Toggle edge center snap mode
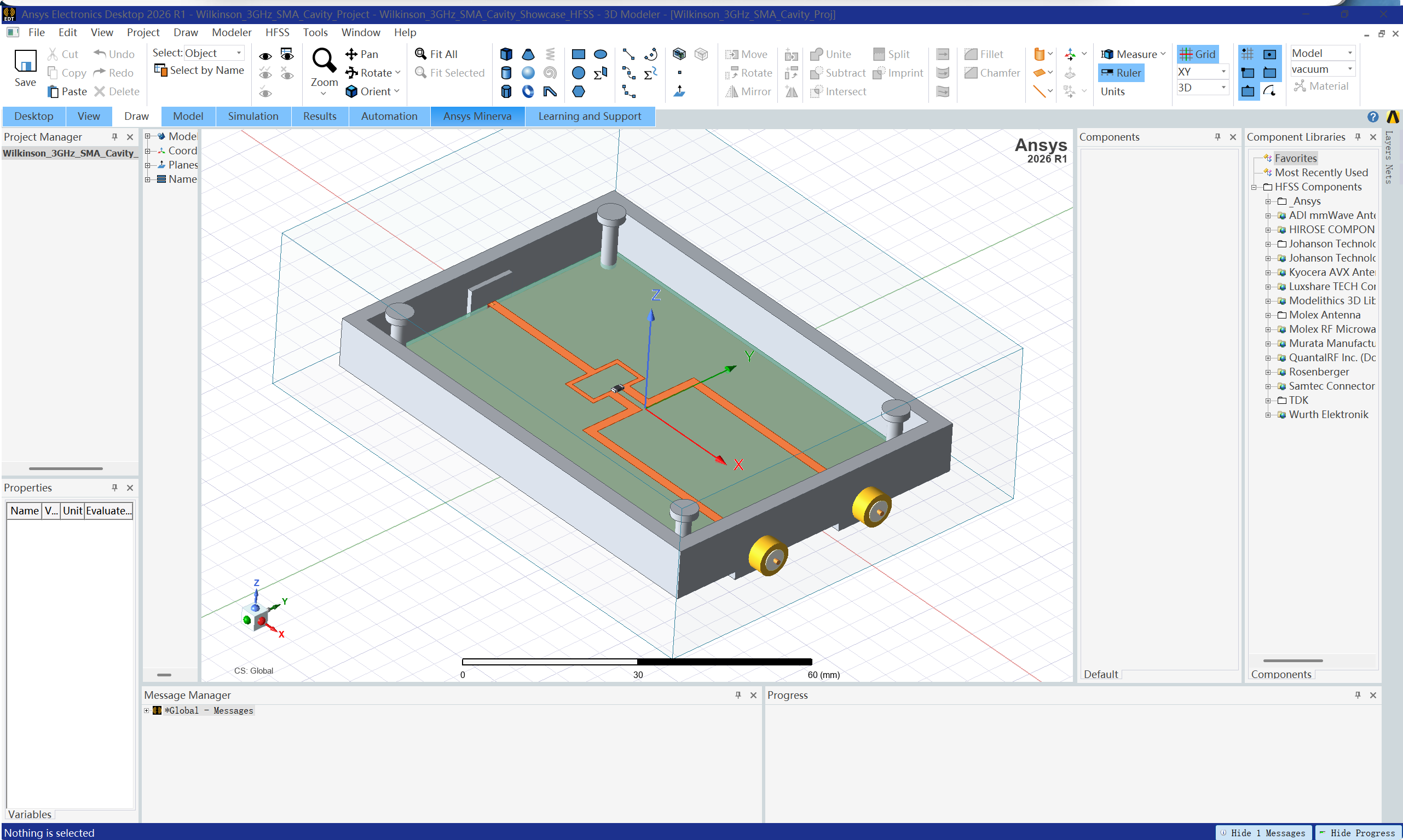 click(1248, 92)
